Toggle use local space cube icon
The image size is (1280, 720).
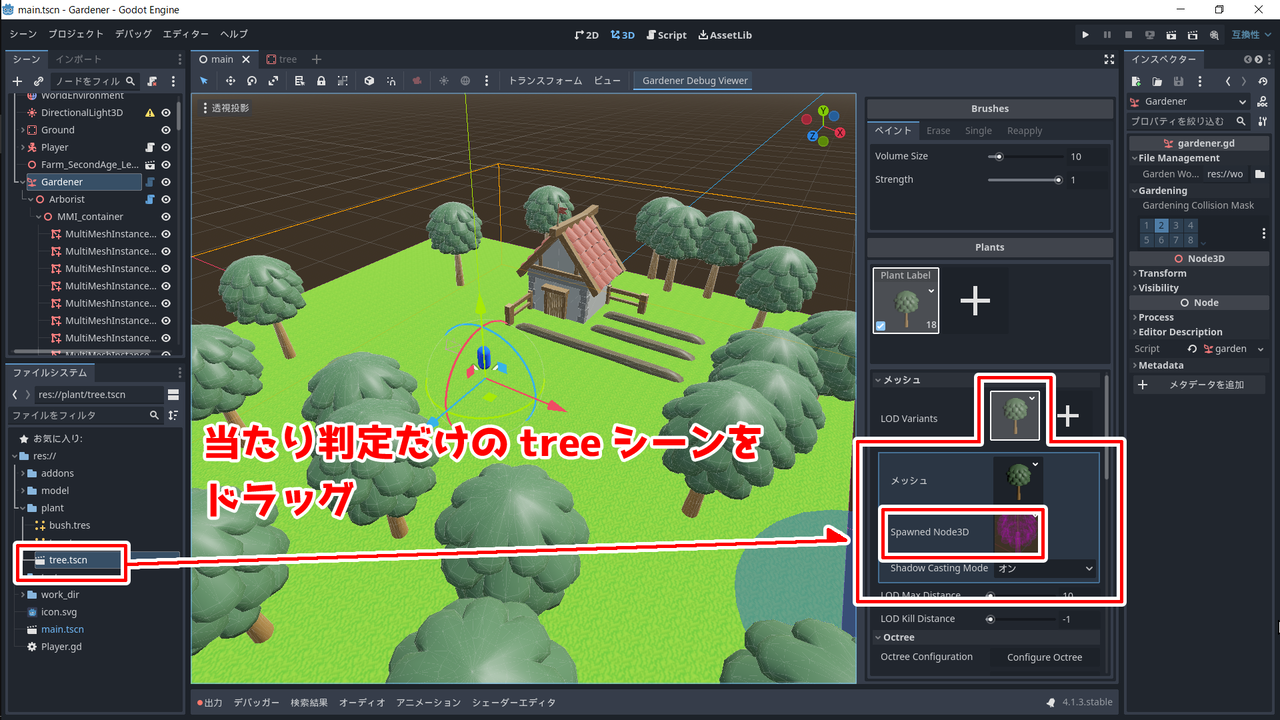[369, 81]
